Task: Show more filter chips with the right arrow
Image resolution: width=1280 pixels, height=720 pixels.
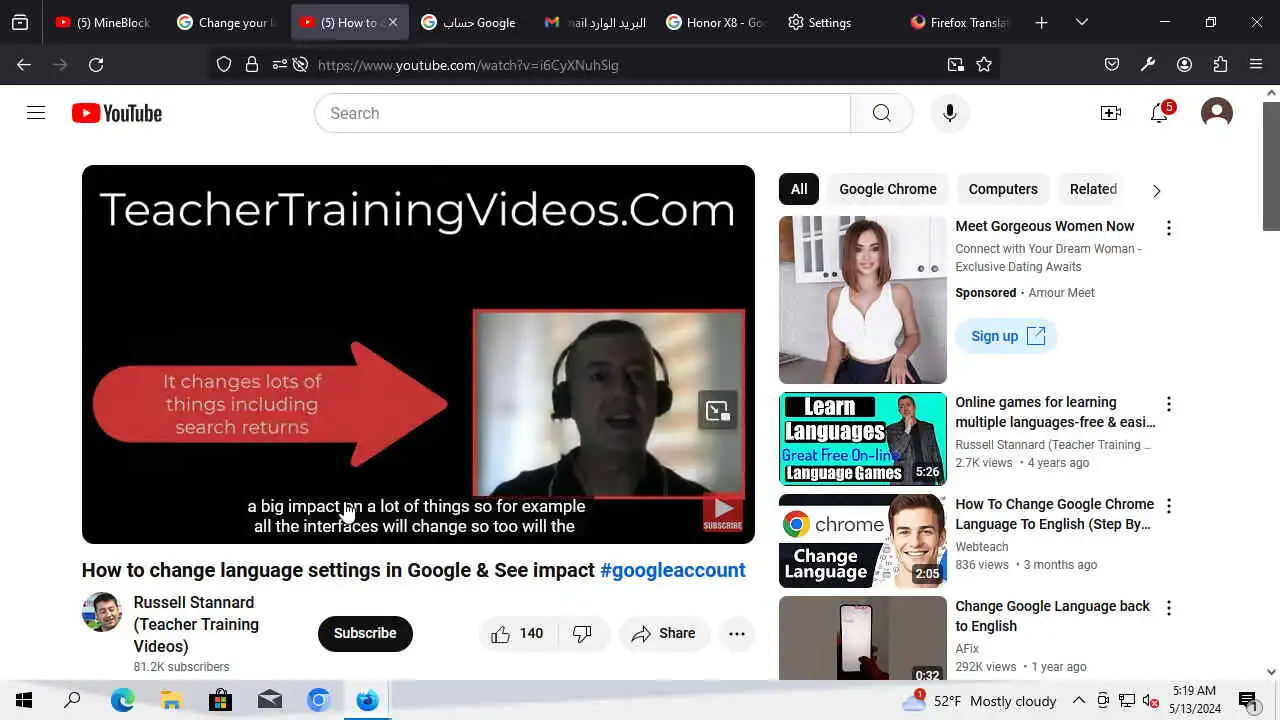Action: [x=1156, y=190]
